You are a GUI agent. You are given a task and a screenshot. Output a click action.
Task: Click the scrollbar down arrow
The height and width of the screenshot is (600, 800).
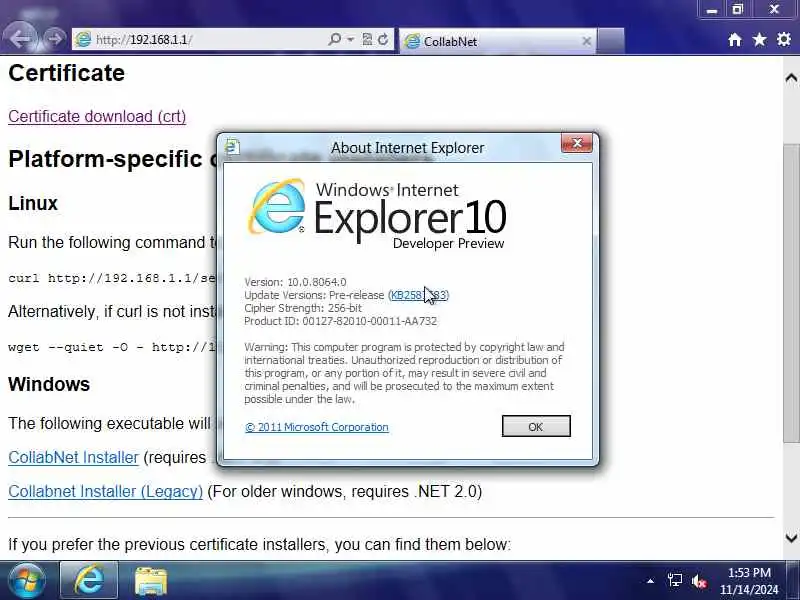(791, 537)
